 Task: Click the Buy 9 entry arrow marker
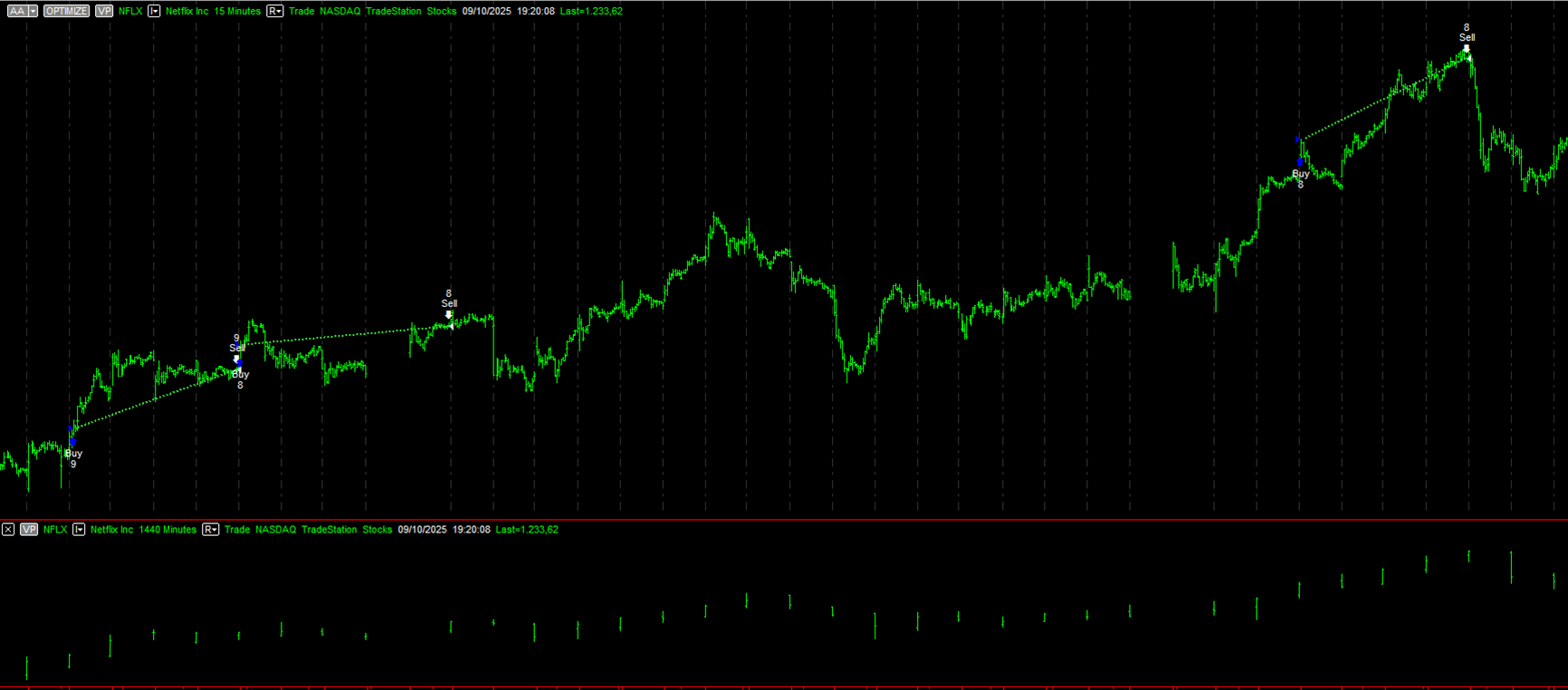[72, 441]
